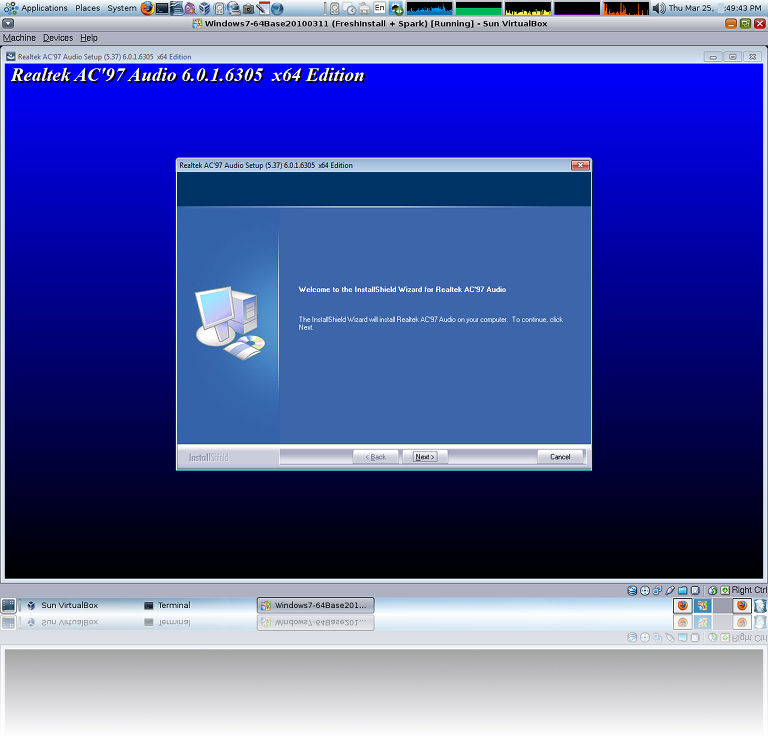Click the VirtualBox optical disc indicator
The height and width of the screenshot is (736, 768).
coord(645,591)
